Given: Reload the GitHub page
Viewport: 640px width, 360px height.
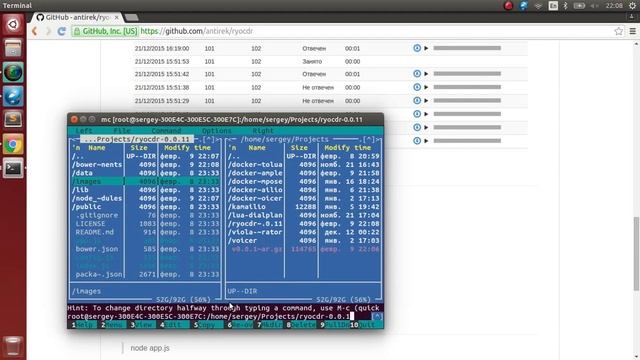Looking at the screenshot, I should [62, 31].
